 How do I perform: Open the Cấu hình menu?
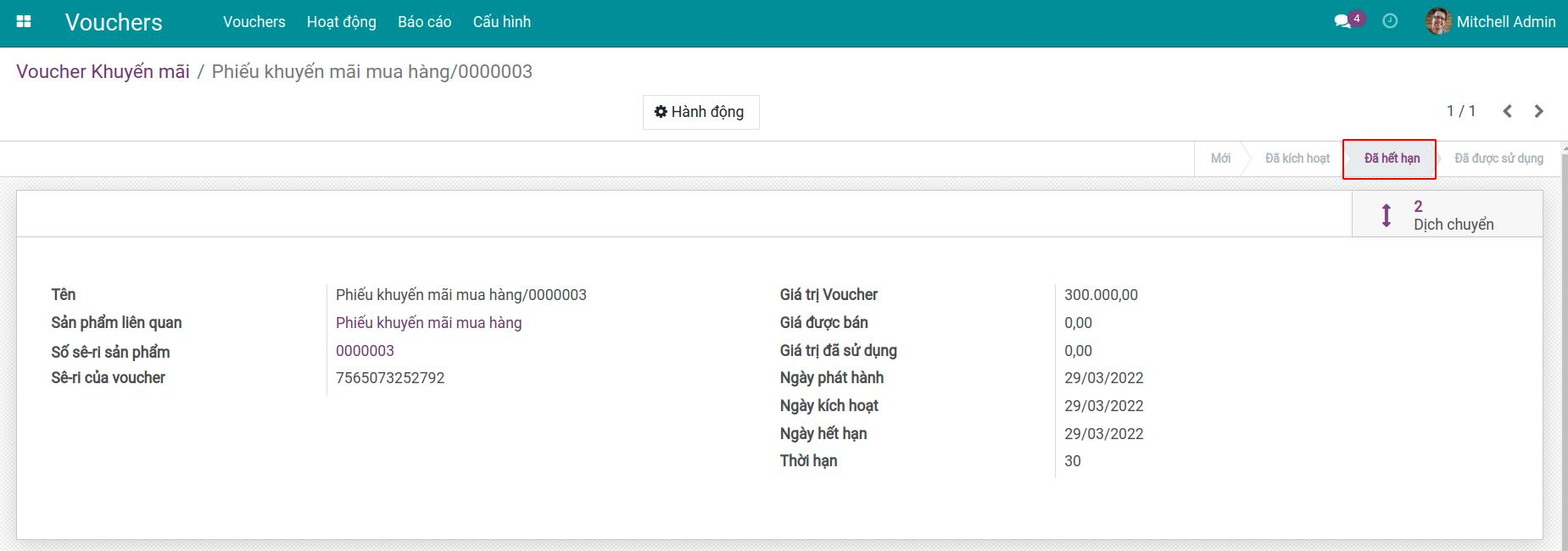[502, 22]
